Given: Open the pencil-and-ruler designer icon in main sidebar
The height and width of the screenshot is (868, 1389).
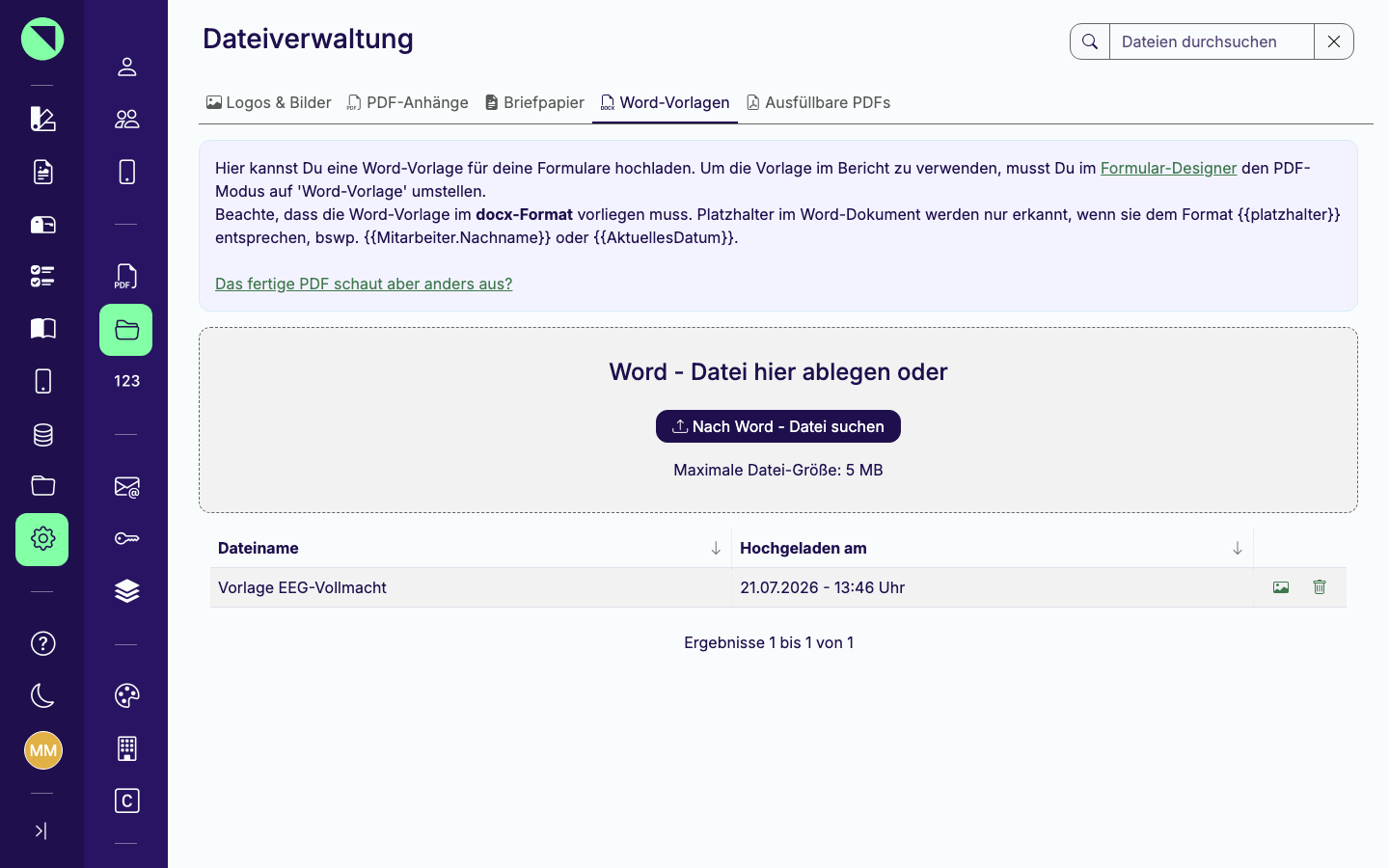Looking at the screenshot, I should (x=42, y=119).
